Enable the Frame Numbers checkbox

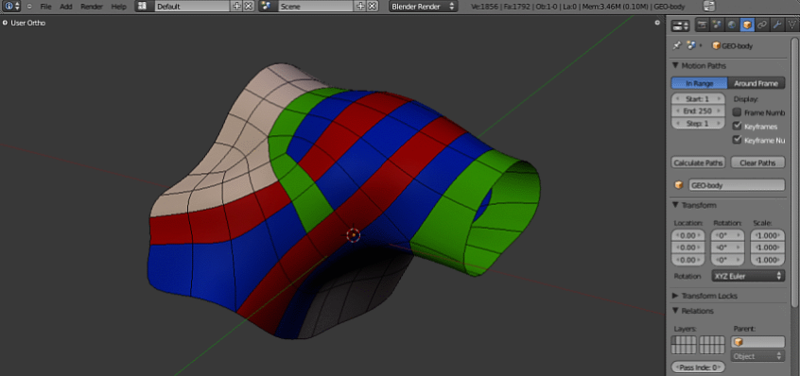click(x=737, y=112)
